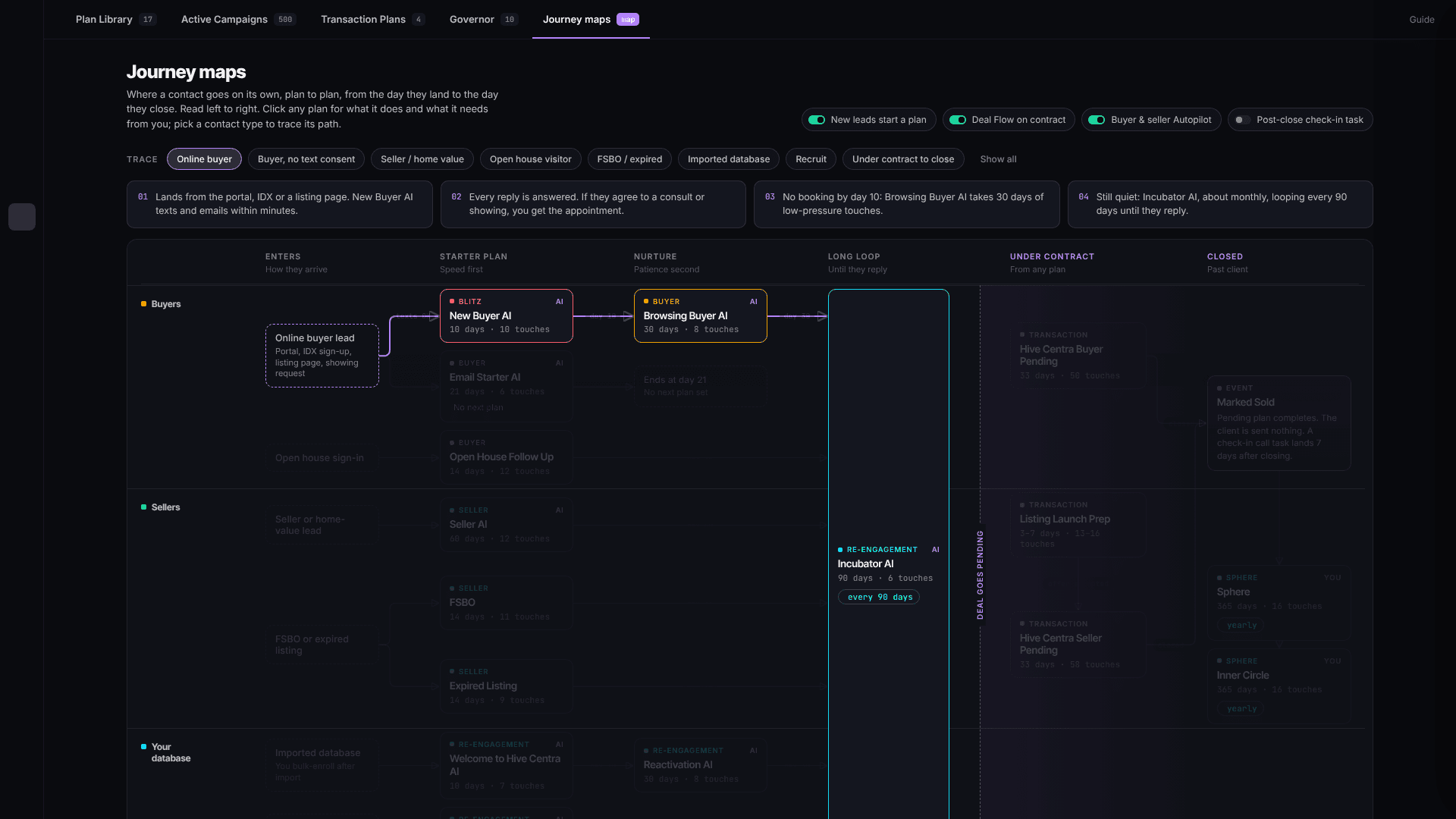Disable Buyer & seller Autopilot
Screen dimensions: 1456x819
(1151, 120)
